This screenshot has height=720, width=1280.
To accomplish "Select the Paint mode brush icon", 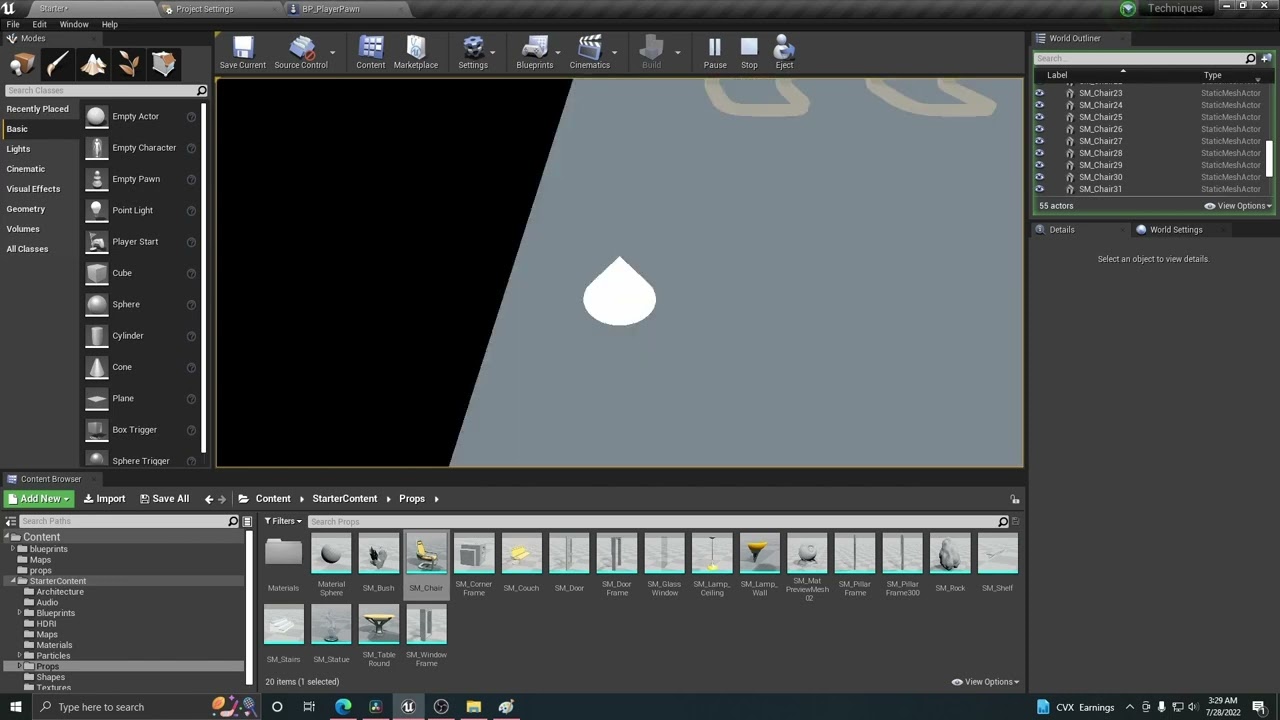I will (58, 65).
